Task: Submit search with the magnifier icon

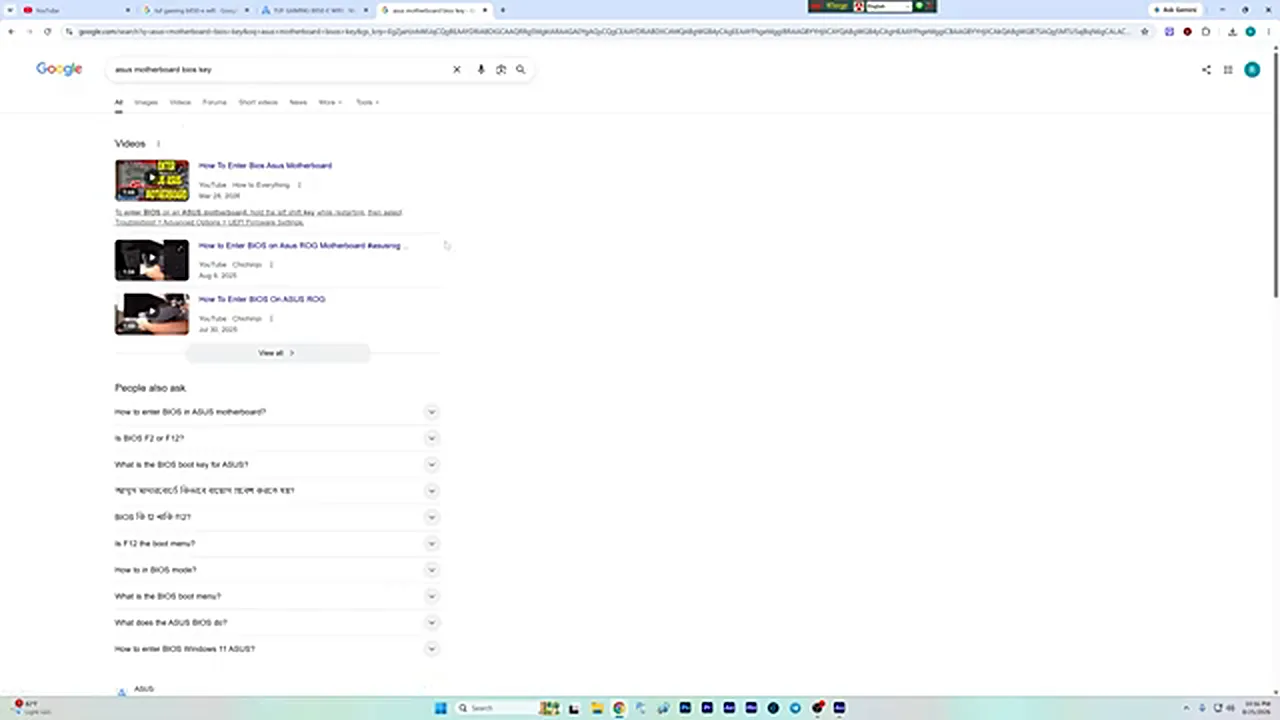Action: [x=521, y=70]
